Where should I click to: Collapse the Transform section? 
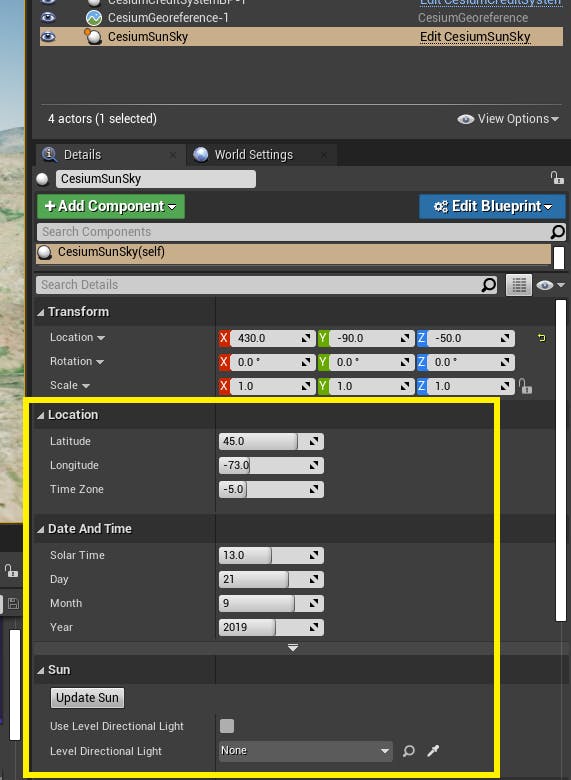tap(41, 312)
